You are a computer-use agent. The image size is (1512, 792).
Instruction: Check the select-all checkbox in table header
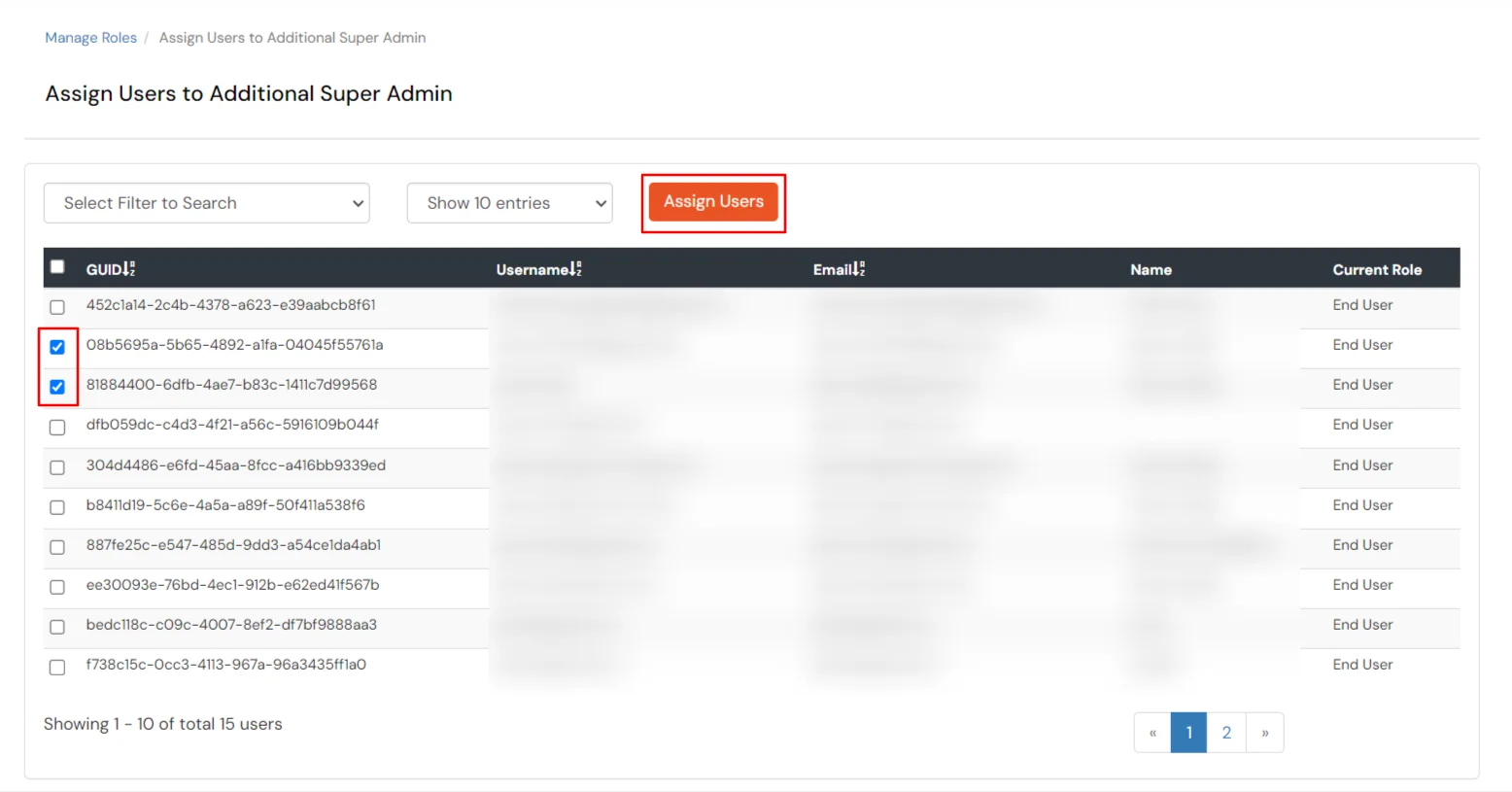point(56,265)
